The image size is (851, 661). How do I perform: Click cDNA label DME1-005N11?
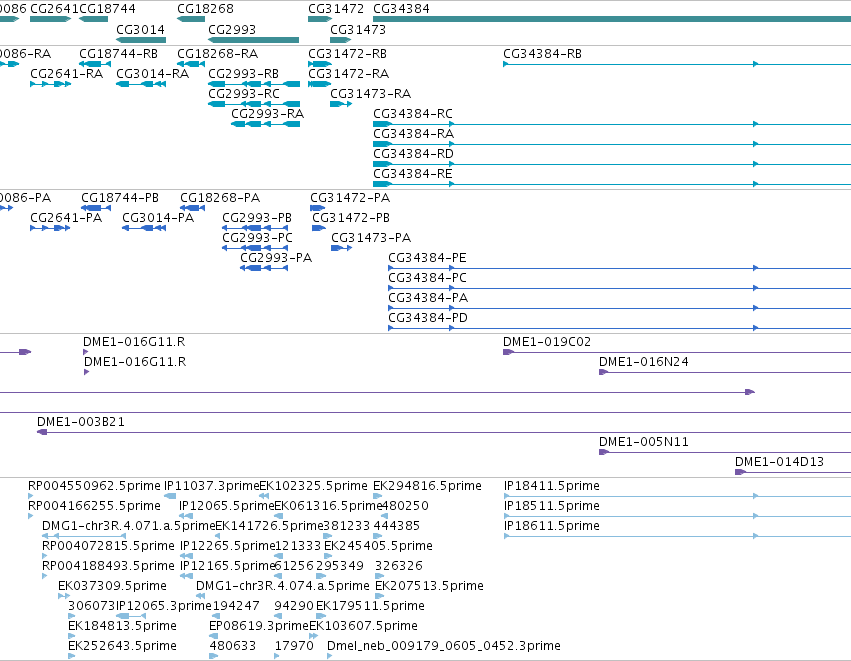click(x=644, y=442)
